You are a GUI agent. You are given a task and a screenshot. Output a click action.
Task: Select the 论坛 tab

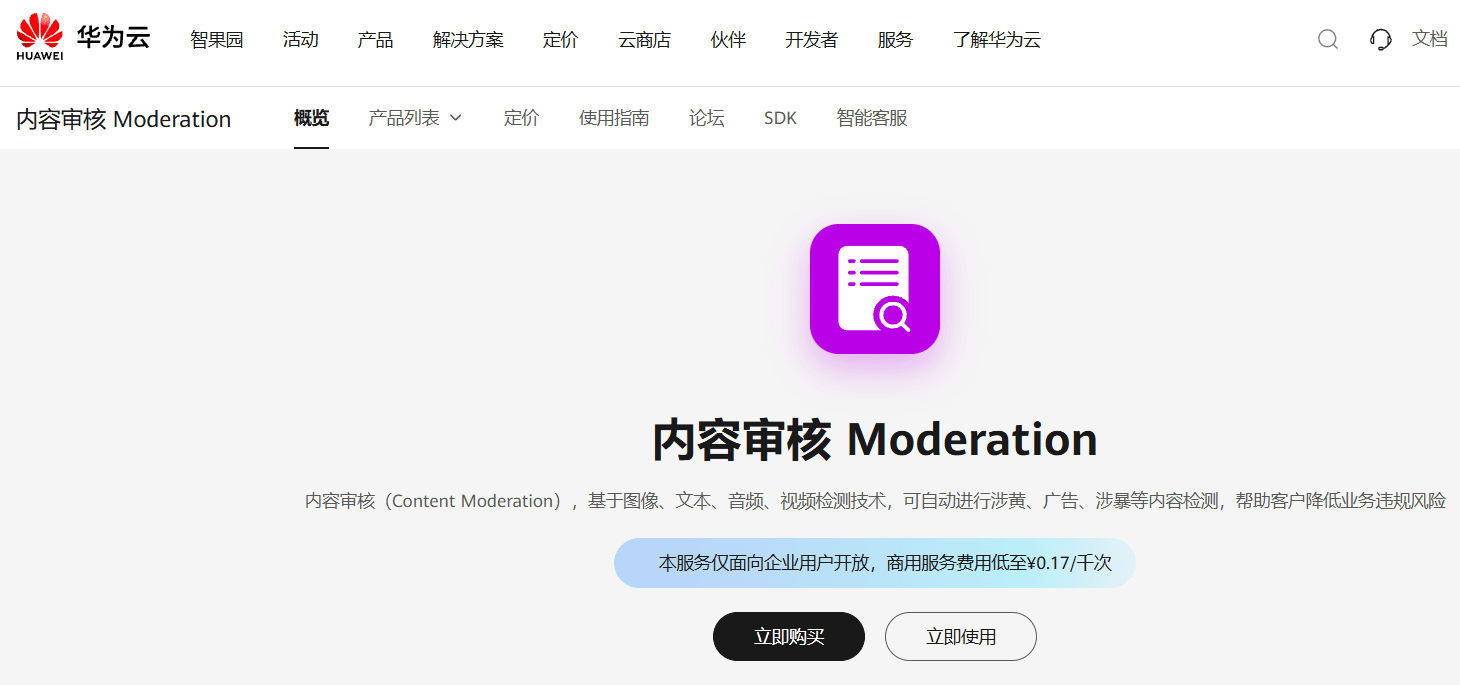coord(707,118)
